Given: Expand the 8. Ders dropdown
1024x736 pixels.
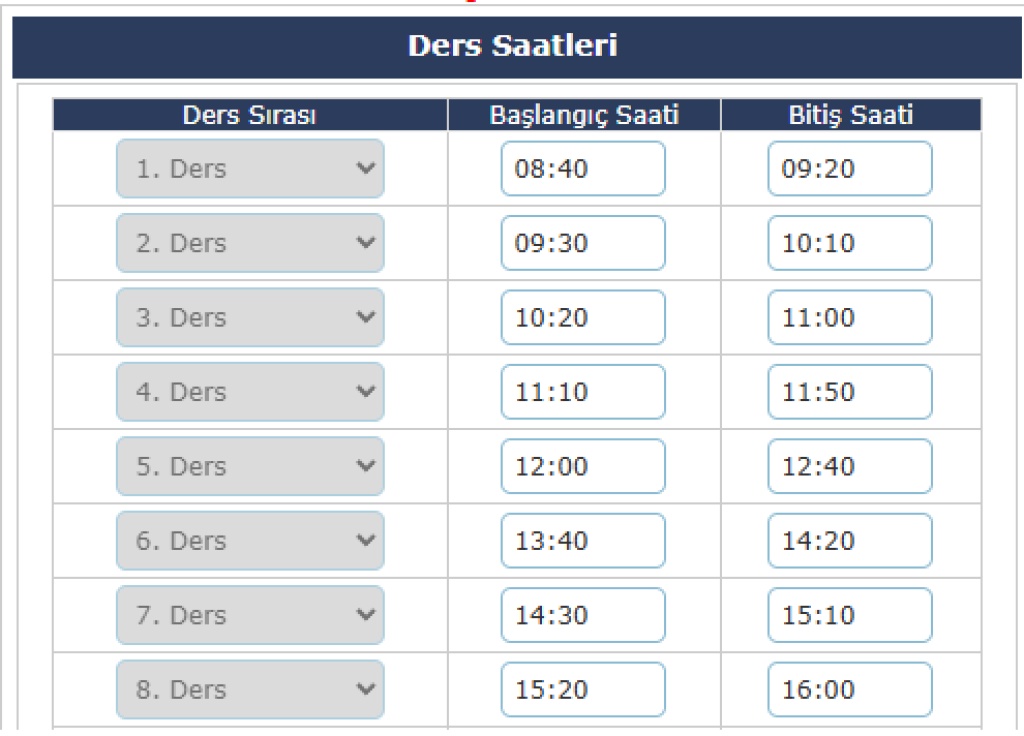Looking at the screenshot, I should pos(250,689).
